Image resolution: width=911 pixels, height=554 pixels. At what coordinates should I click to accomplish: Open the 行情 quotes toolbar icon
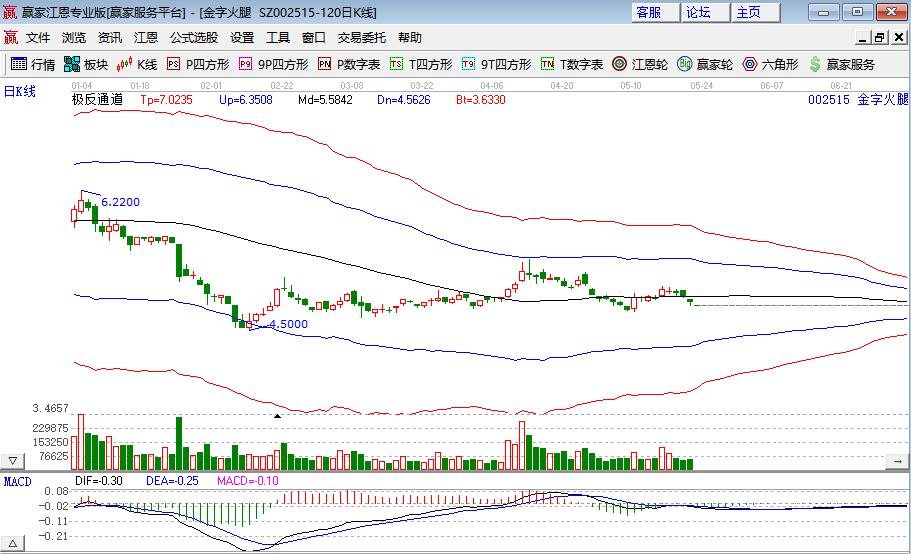tap(33, 64)
